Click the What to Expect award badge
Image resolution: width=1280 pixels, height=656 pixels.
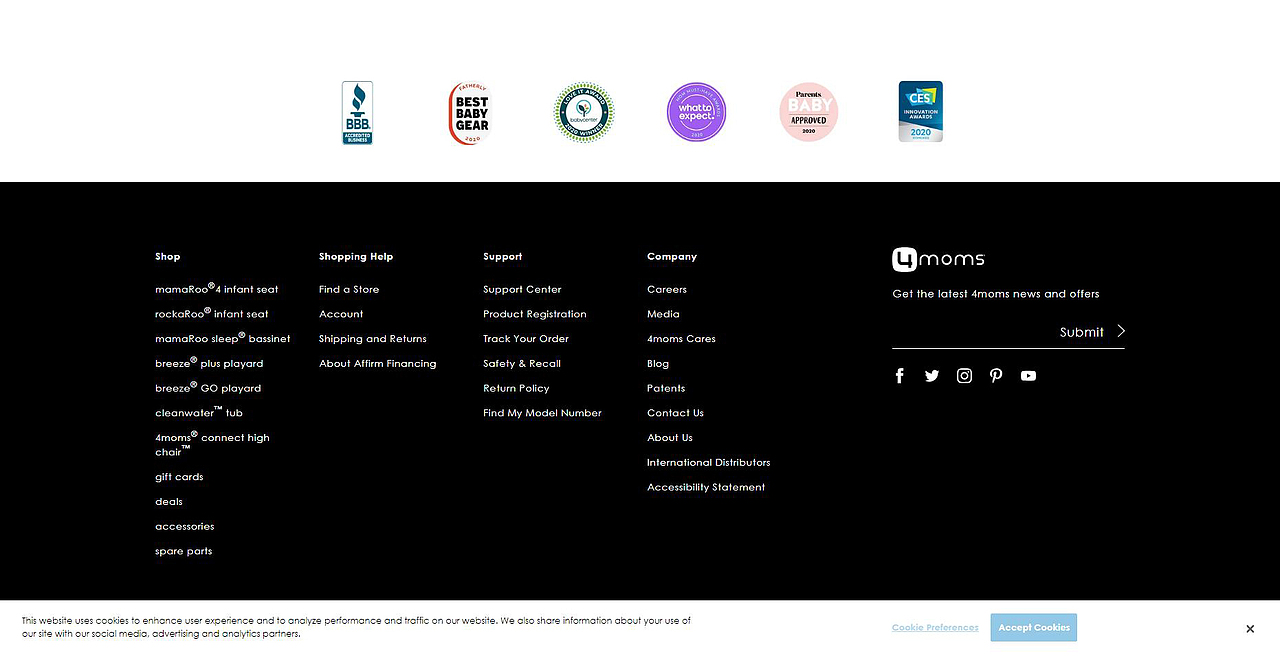pos(696,112)
